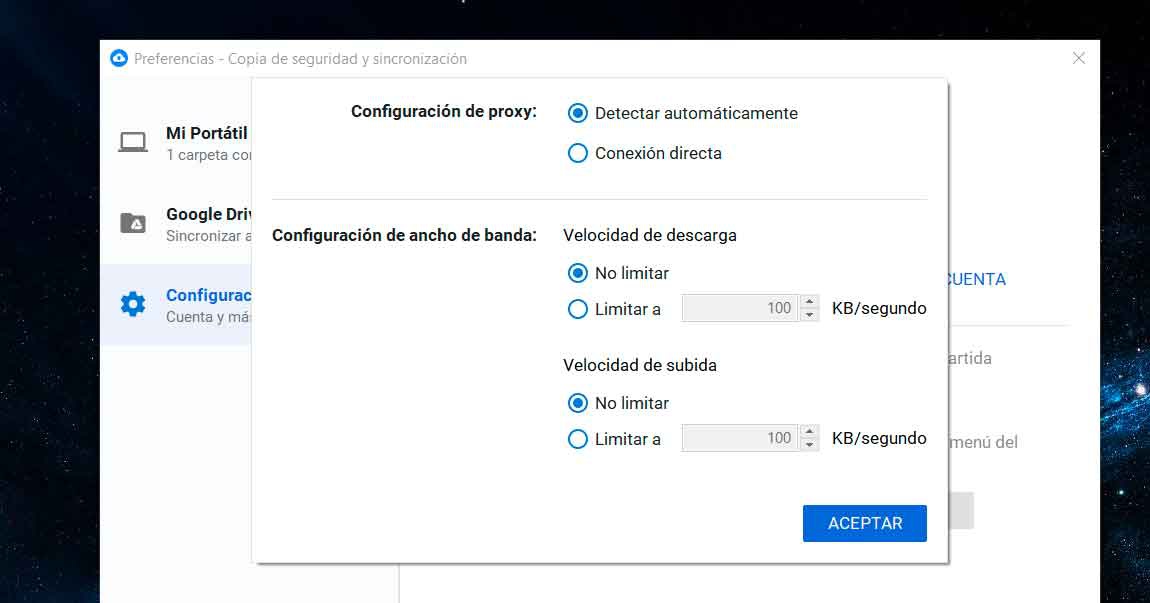Close the Preferencias window
Image resolution: width=1150 pixels, height=603 pixels.
click(1078, 59)
